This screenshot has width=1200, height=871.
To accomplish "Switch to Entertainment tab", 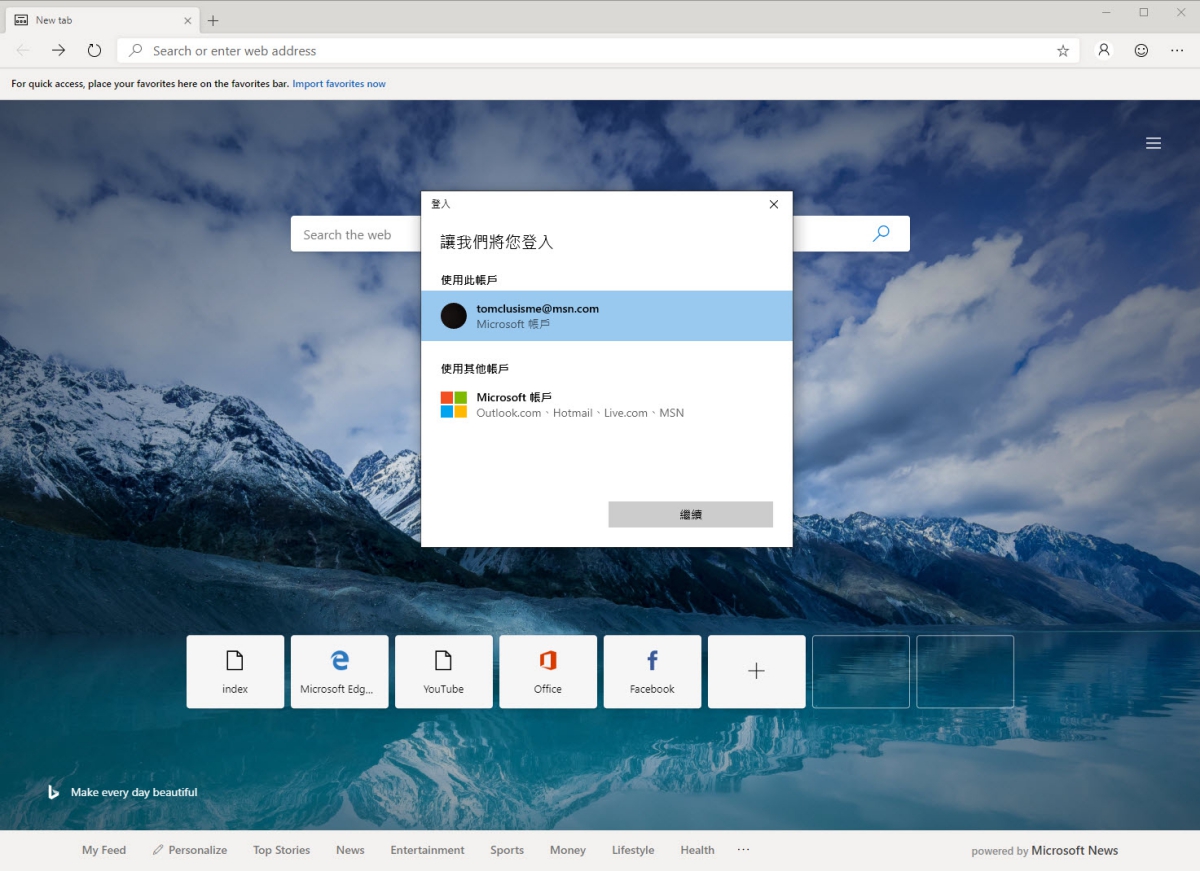I will (x=427, y=850).
